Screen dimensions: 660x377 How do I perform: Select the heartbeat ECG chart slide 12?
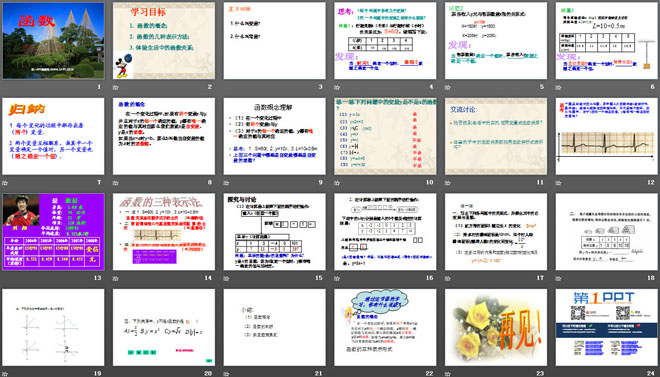[x=607, y=136]
